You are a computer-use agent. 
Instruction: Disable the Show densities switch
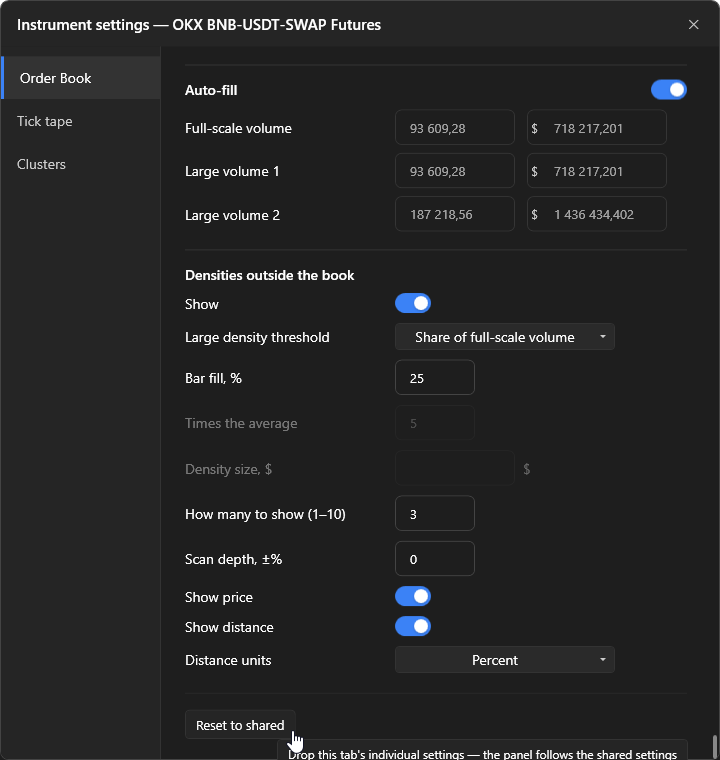(x=413, y=303)
